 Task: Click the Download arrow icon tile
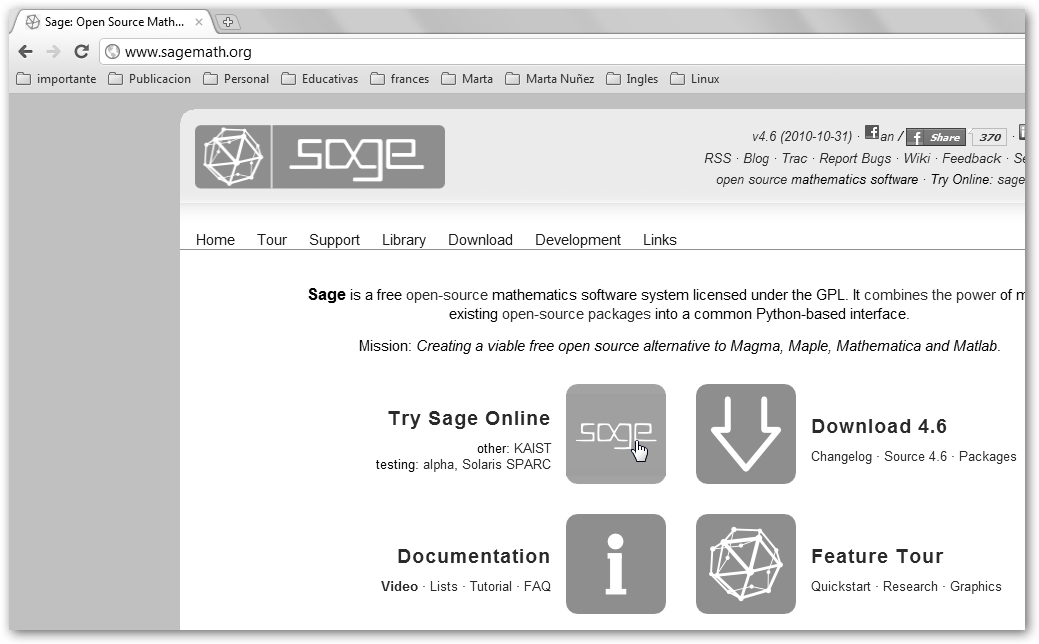tap(745, 434)
